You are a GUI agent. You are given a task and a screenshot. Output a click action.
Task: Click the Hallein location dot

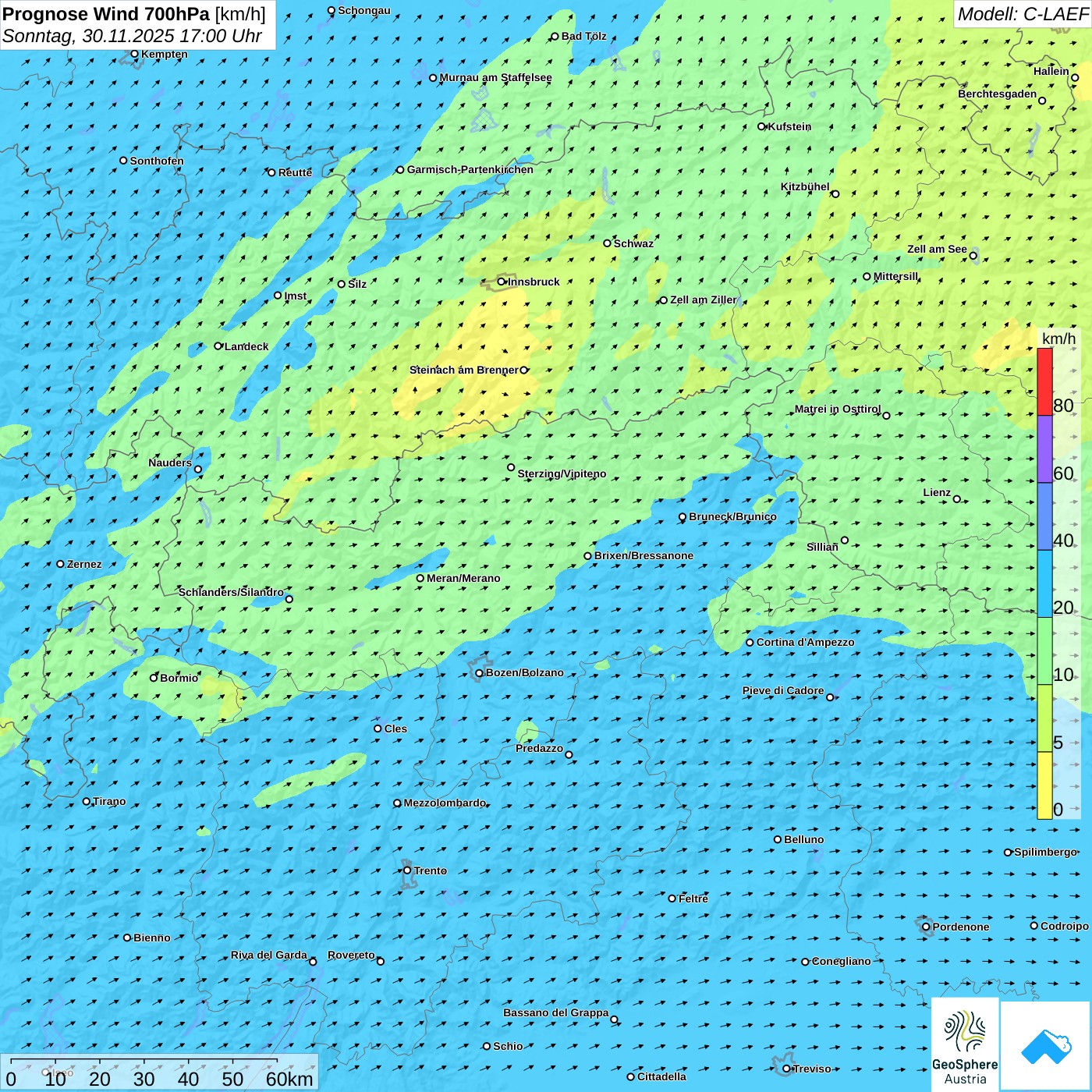[x=1075, y=77]
